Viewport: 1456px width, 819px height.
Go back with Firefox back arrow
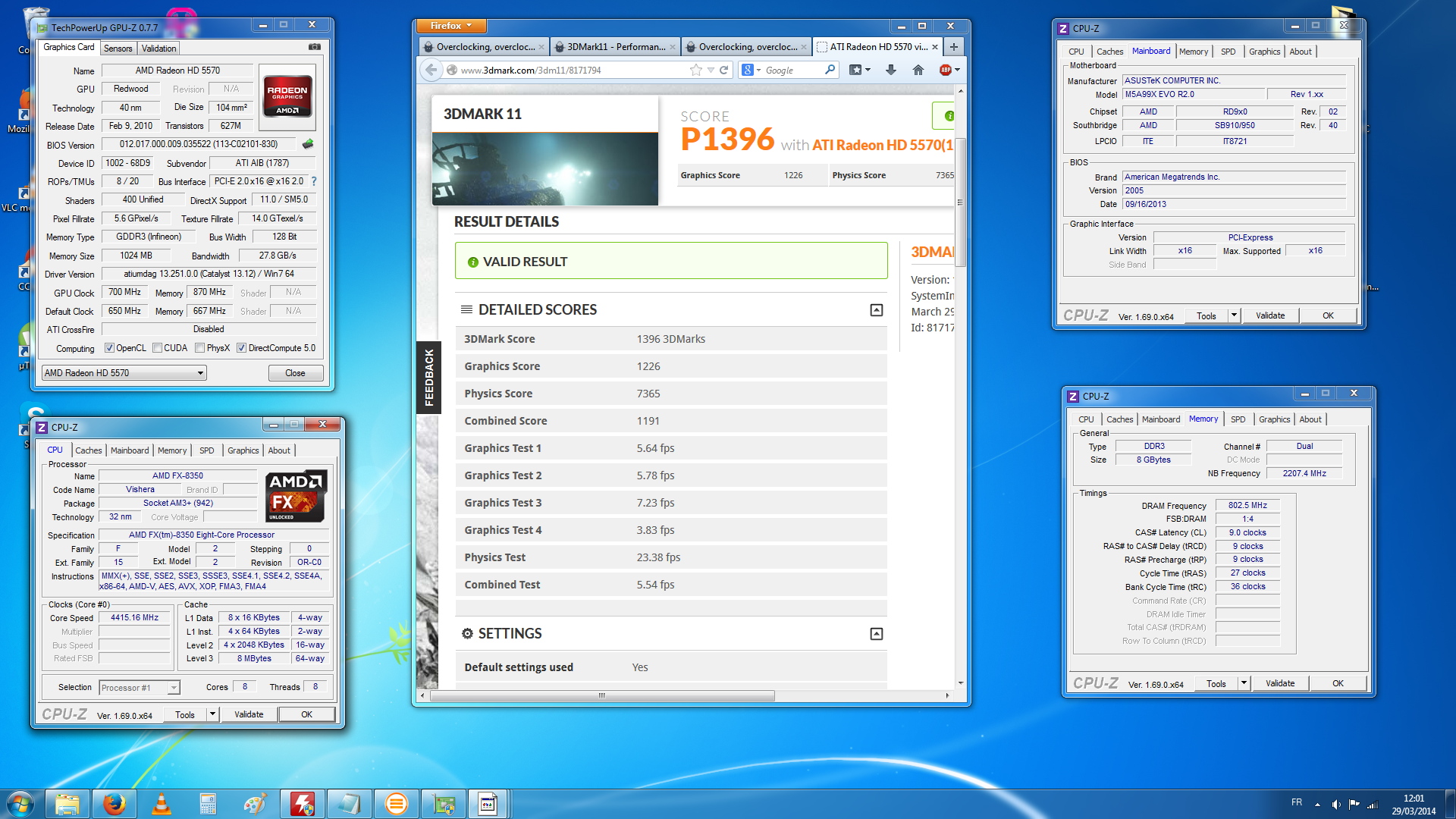431,70
